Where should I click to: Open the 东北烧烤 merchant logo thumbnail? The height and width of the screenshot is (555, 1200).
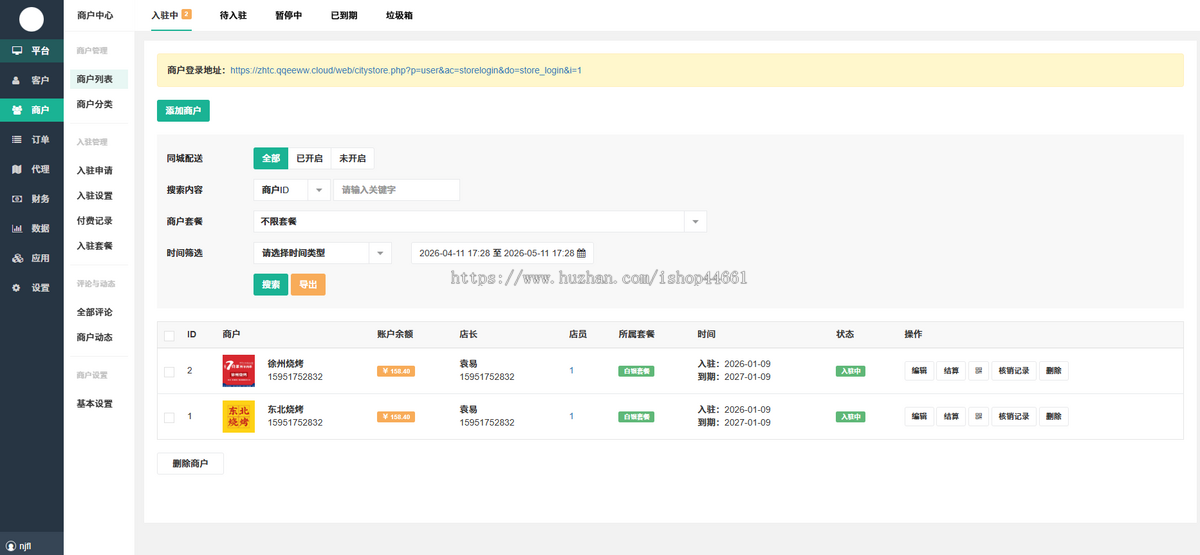(238, 416)
